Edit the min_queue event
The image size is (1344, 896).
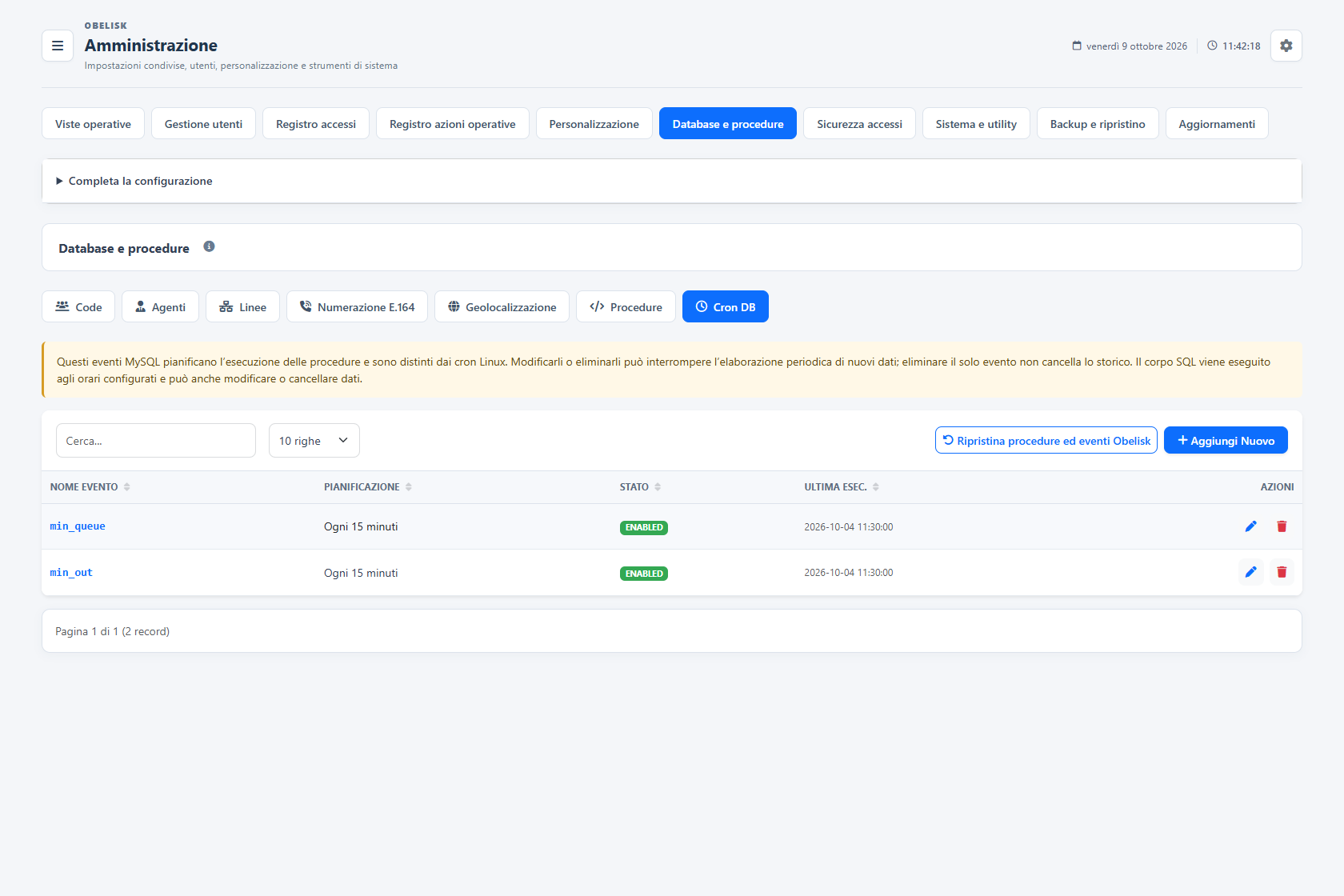(1250, 526)
